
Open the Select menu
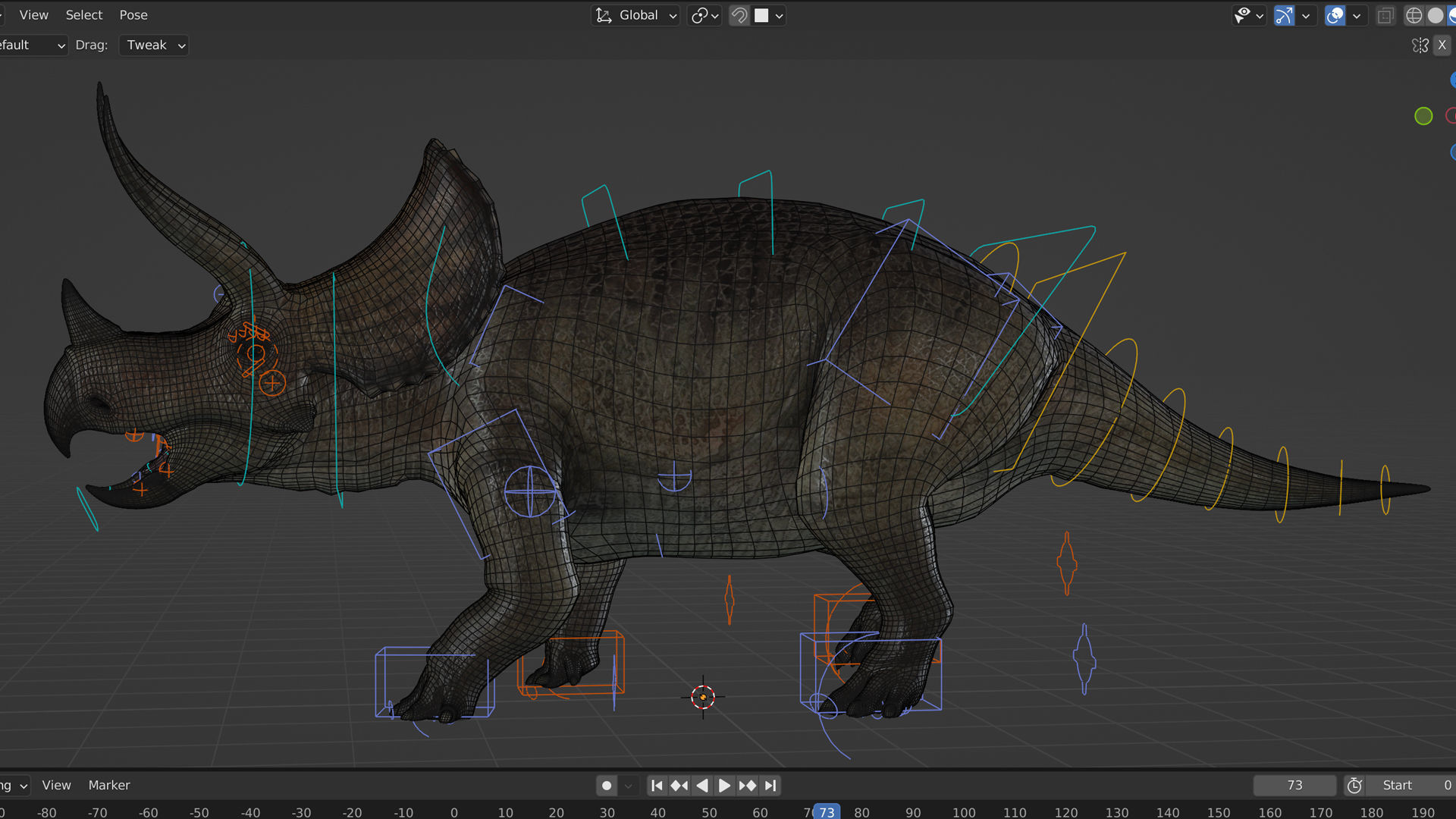click(83, 15)
